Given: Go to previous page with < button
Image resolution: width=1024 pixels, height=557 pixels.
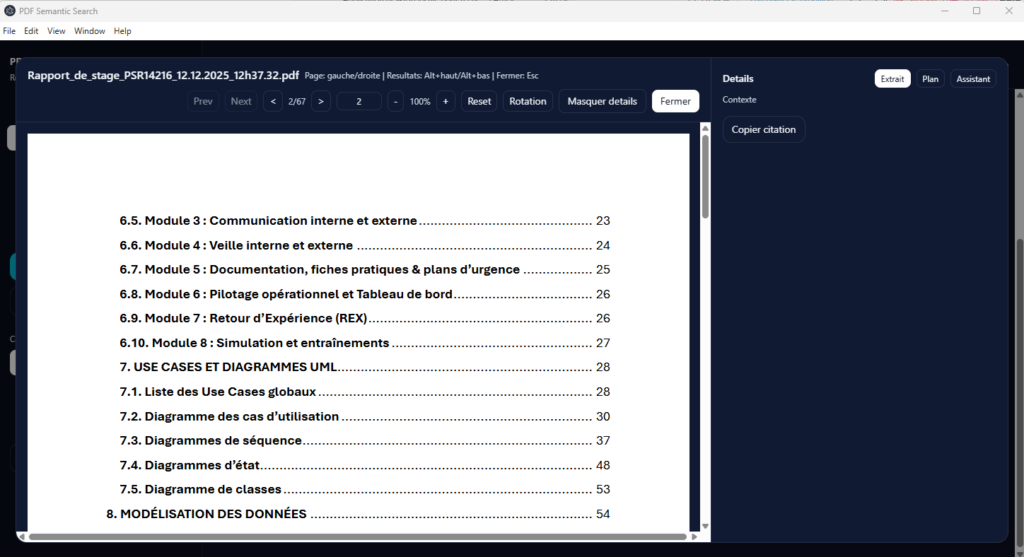Looking at the screenshot, I should click(273, 101).
